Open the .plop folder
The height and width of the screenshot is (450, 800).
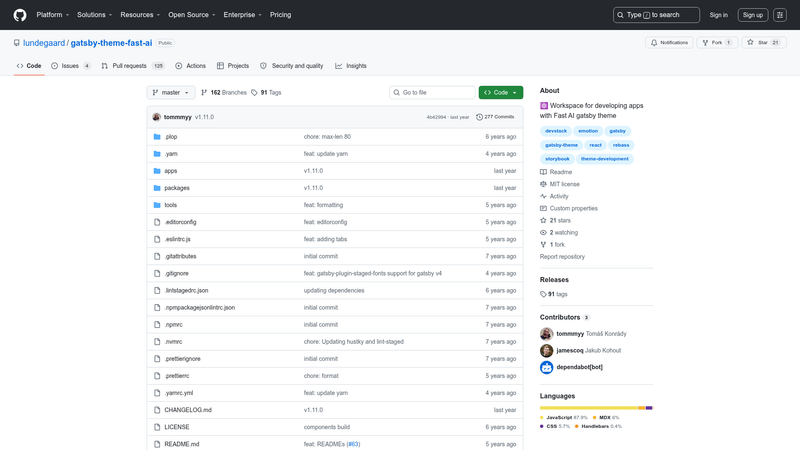click(x=171, y=137)
